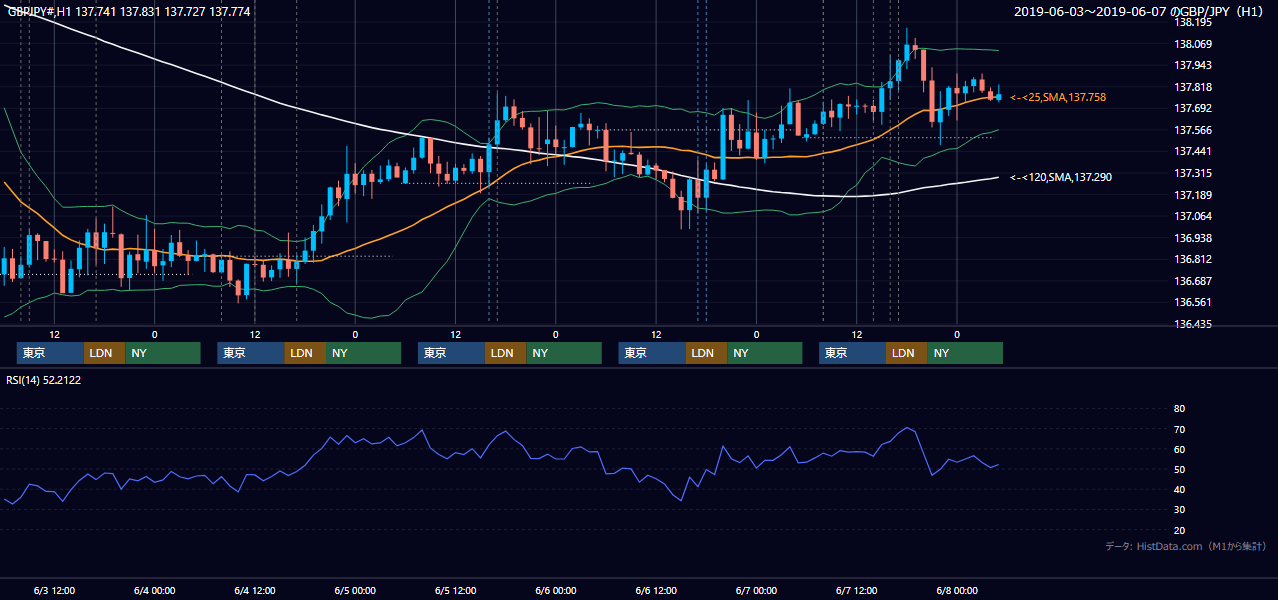Select the 6/3 12:00 time axis label
The width and height of the screenshot is (1278, 600).
click(54, 590)
